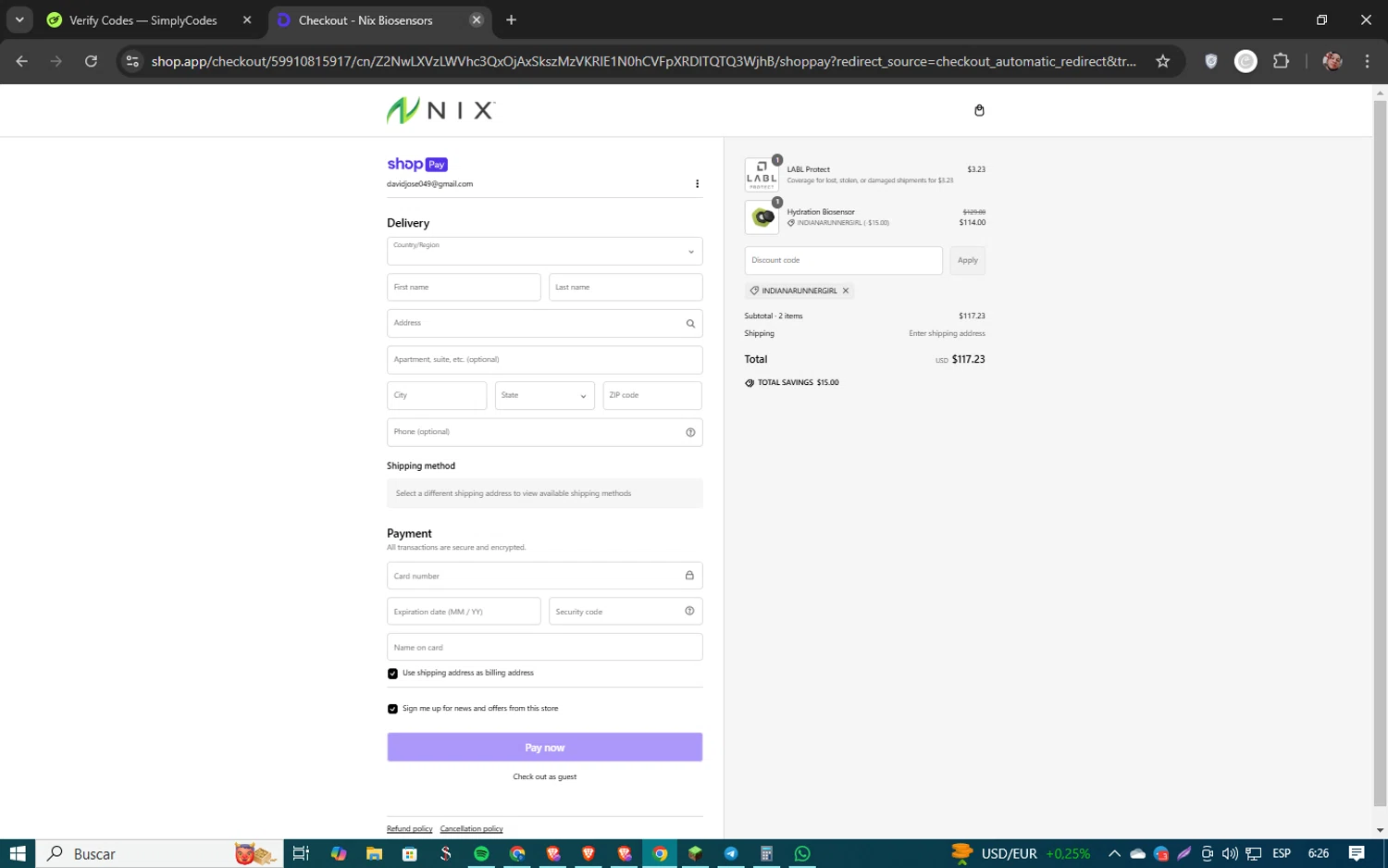Click the security code help icon
The width and height of the screenshot is (1388, 868).
[689, 611]
